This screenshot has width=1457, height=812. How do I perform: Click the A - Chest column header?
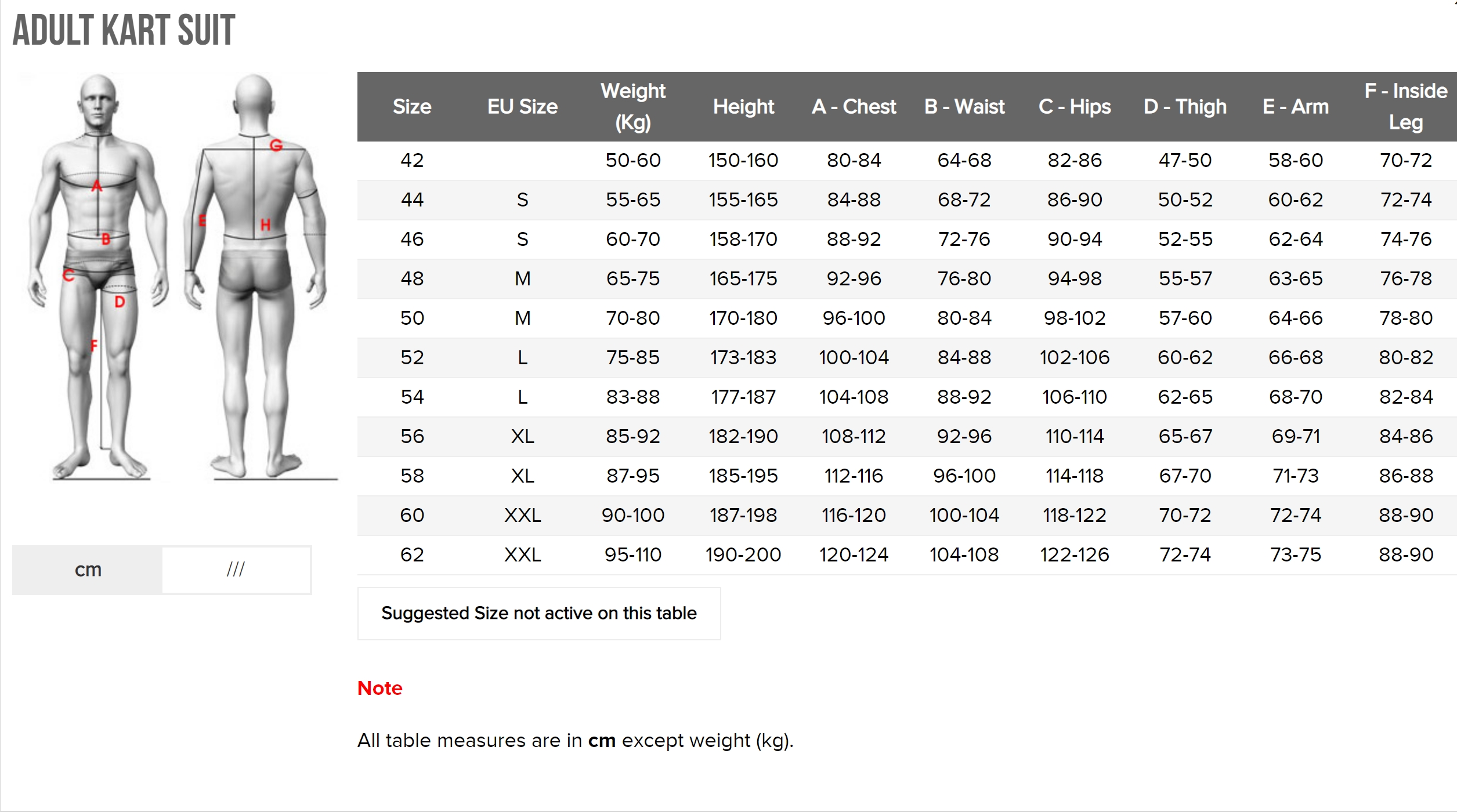[854, 107]
